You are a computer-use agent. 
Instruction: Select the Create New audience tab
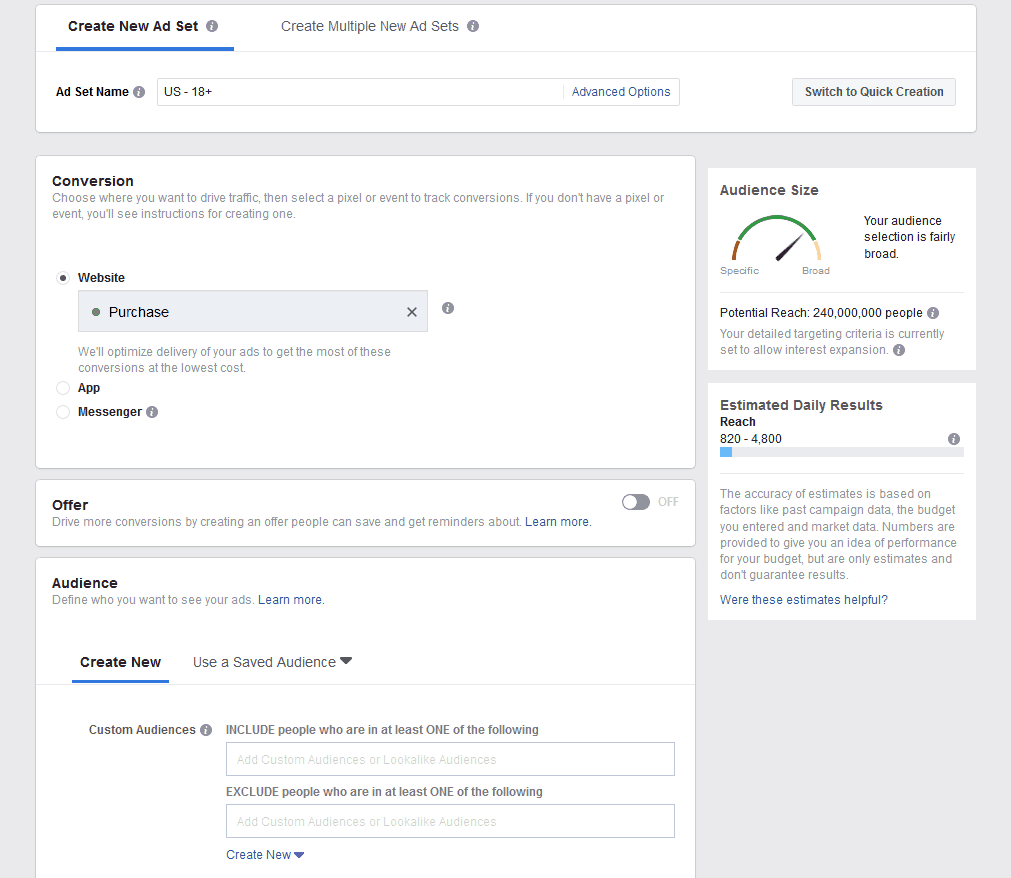121,662
